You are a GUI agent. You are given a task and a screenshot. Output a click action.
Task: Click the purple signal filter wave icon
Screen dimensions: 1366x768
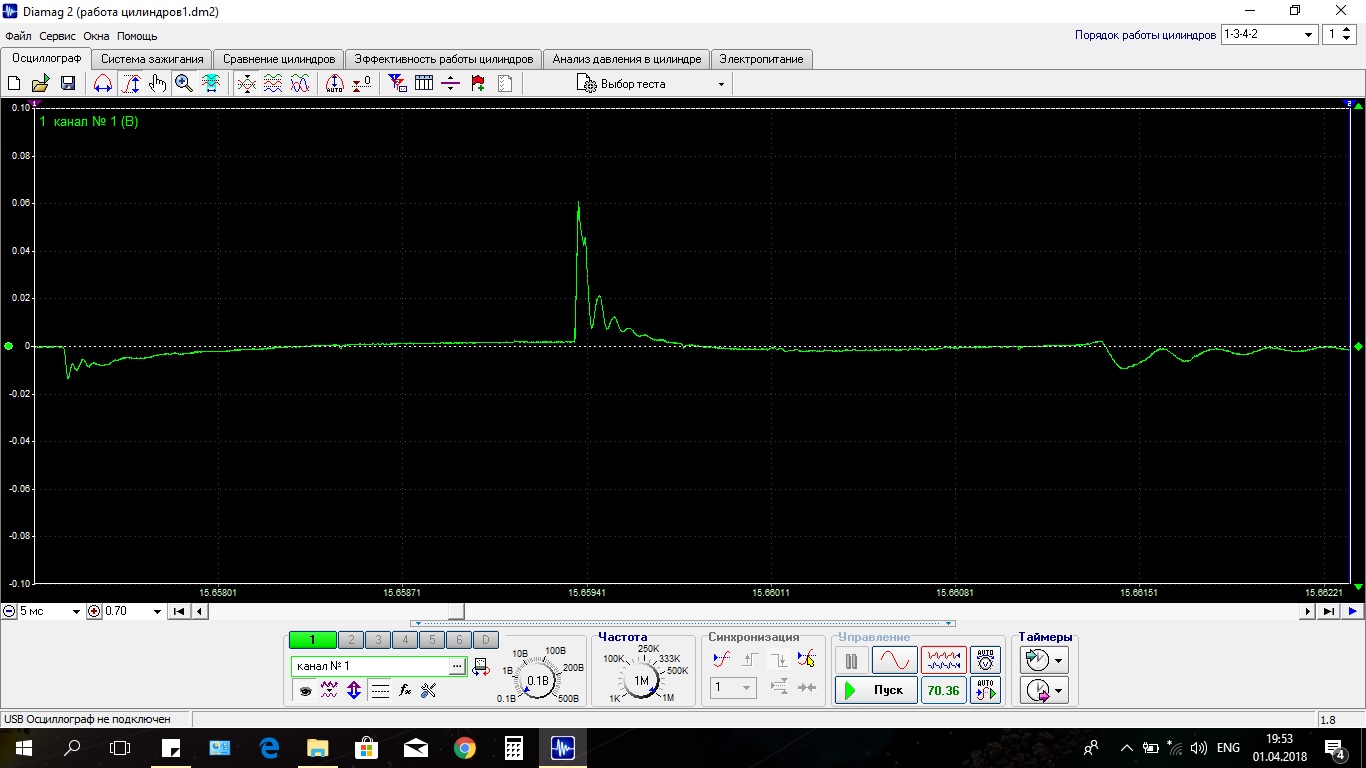(329, 690)
